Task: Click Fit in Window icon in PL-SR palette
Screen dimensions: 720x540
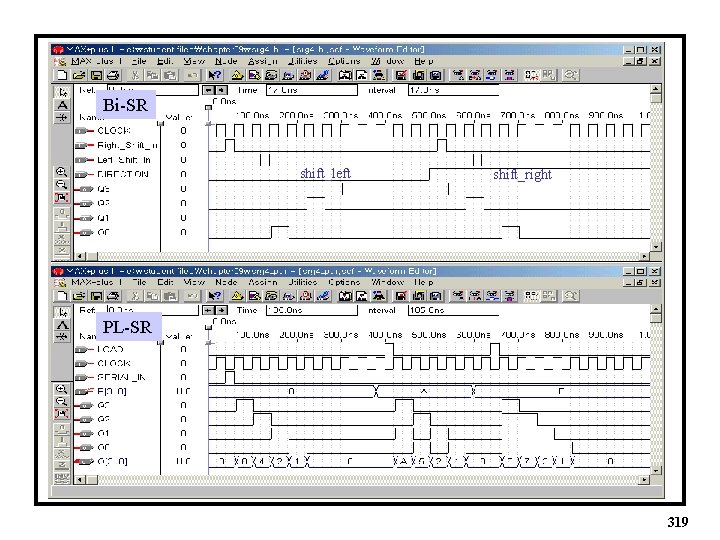Action: (62, 414)
